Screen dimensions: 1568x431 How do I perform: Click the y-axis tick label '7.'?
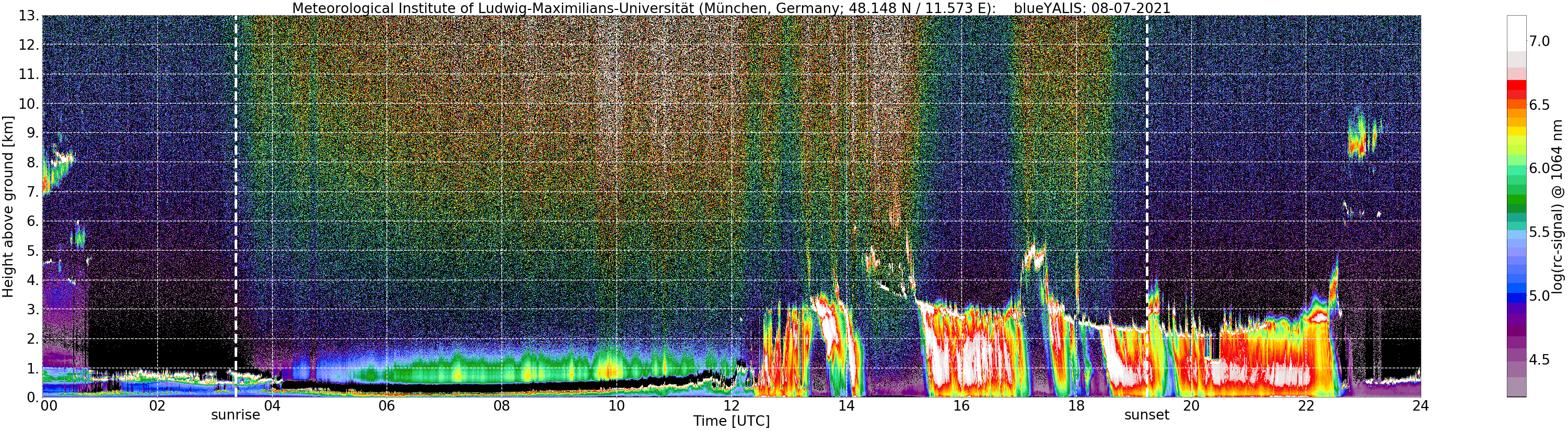[32, 192]
